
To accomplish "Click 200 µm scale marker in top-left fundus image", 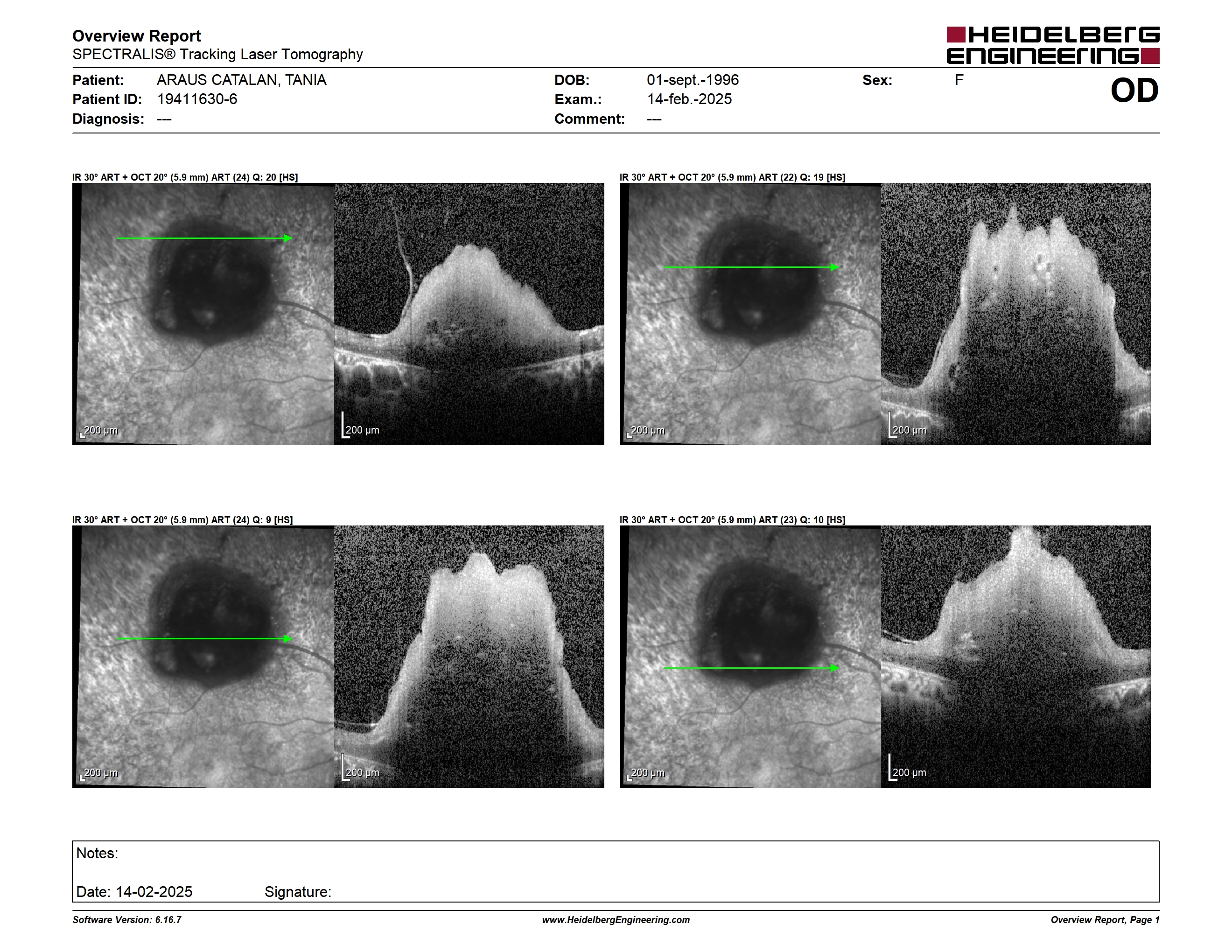I will 99,431.
